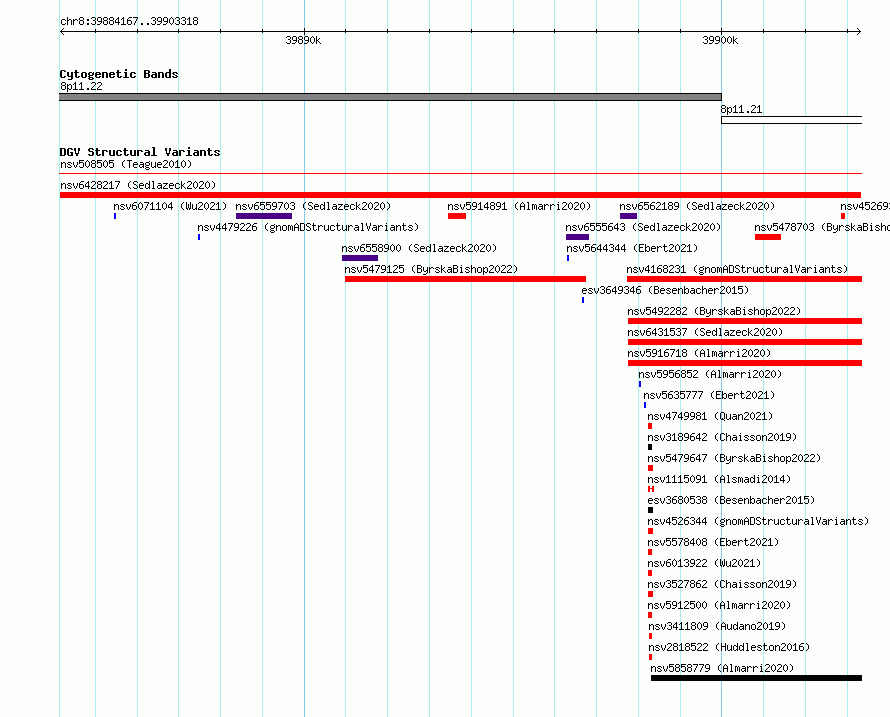
Task: Open nsv1115091 (Alsmadi2014) variant
Action: 719,479
